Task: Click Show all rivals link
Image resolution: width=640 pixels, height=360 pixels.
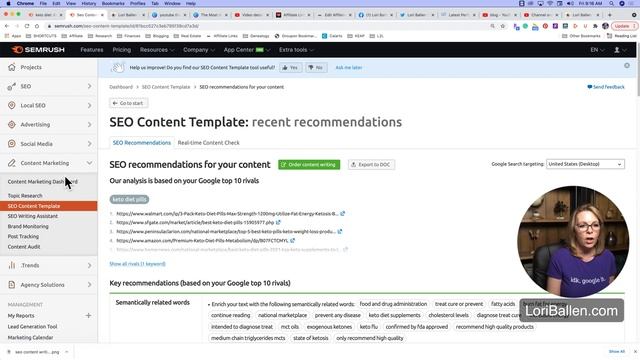Action: pos(138,264)
